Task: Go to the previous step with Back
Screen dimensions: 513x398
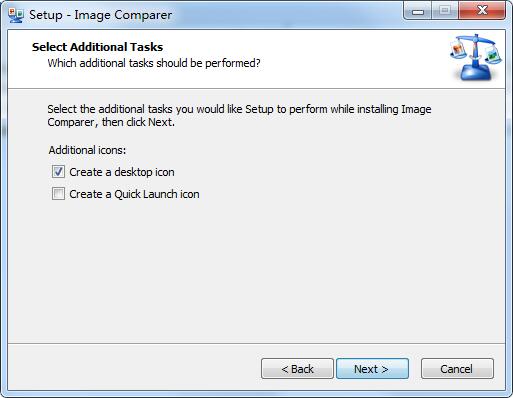Action: point(297,369)
